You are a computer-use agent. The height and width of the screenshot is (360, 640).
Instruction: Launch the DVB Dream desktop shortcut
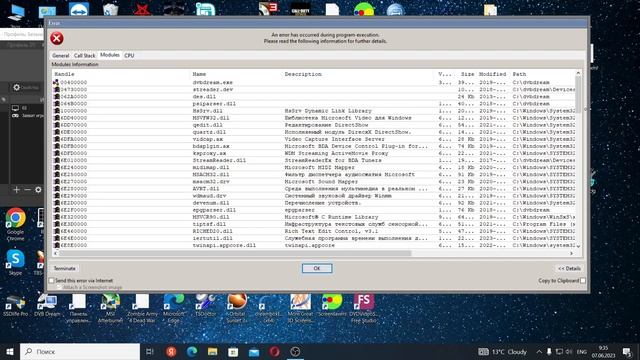[47, 305]
